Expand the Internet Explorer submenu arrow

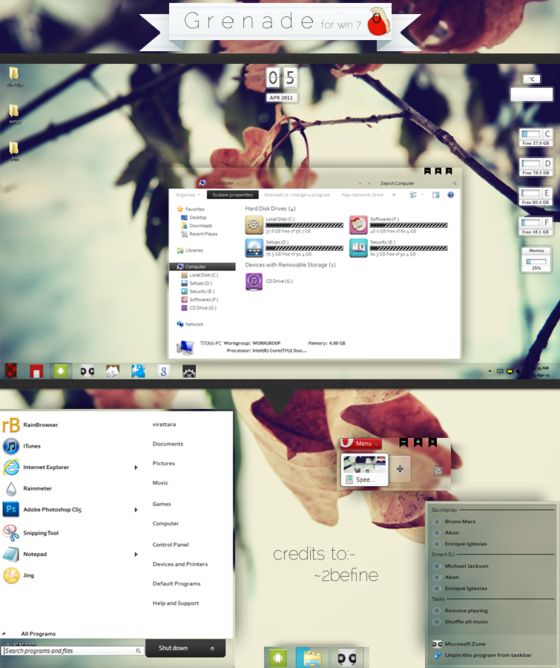(x=136, y=467)
